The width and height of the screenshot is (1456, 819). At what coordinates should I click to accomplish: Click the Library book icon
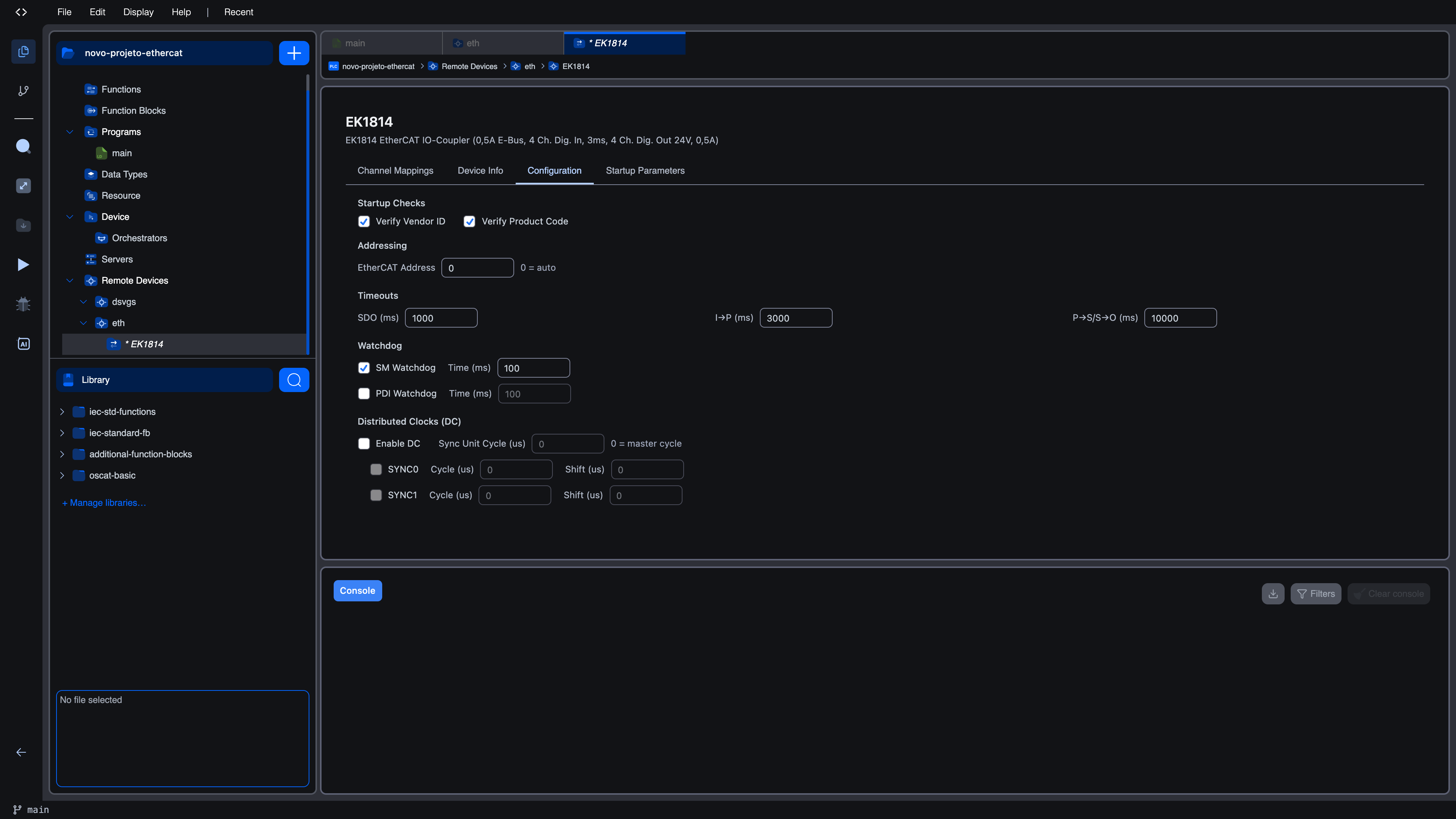click(68, 380)
